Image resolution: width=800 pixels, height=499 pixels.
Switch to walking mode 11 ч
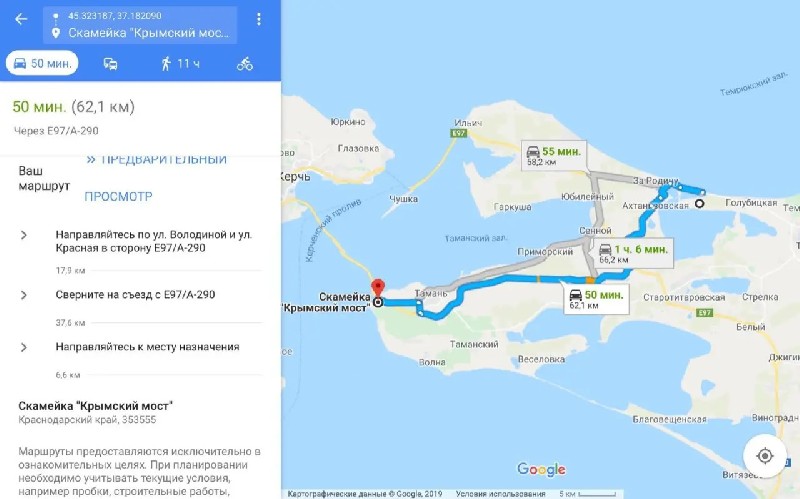pyautogui.click(x=180, y=64)
